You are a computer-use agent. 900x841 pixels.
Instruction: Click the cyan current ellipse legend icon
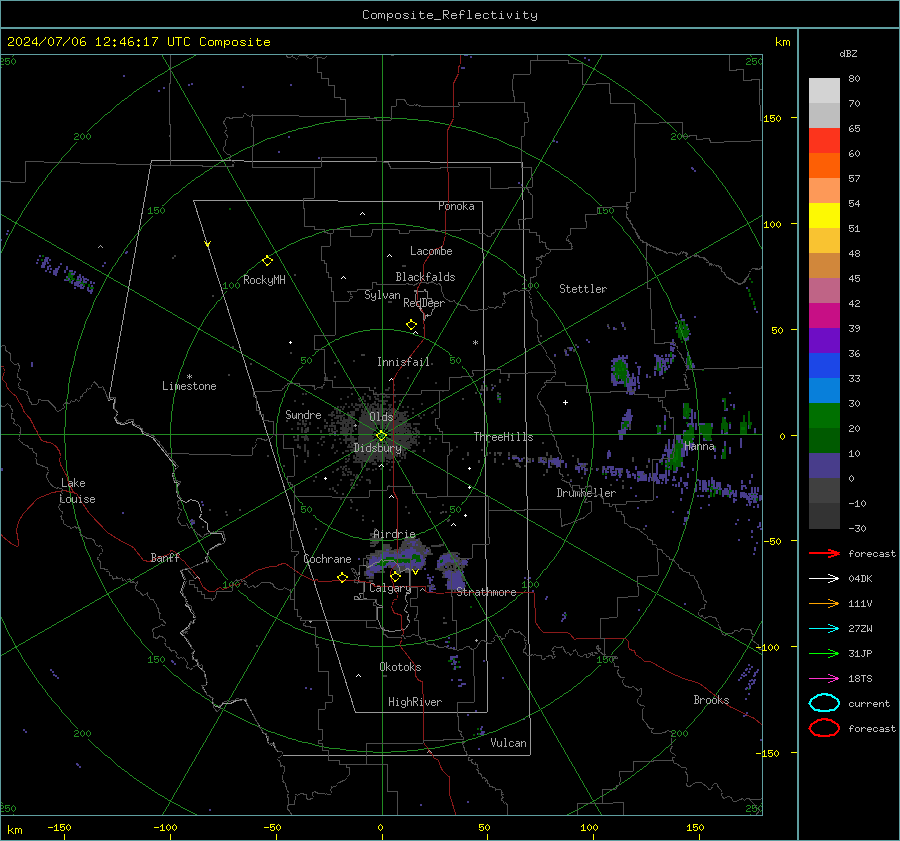[x=824, y=703]
